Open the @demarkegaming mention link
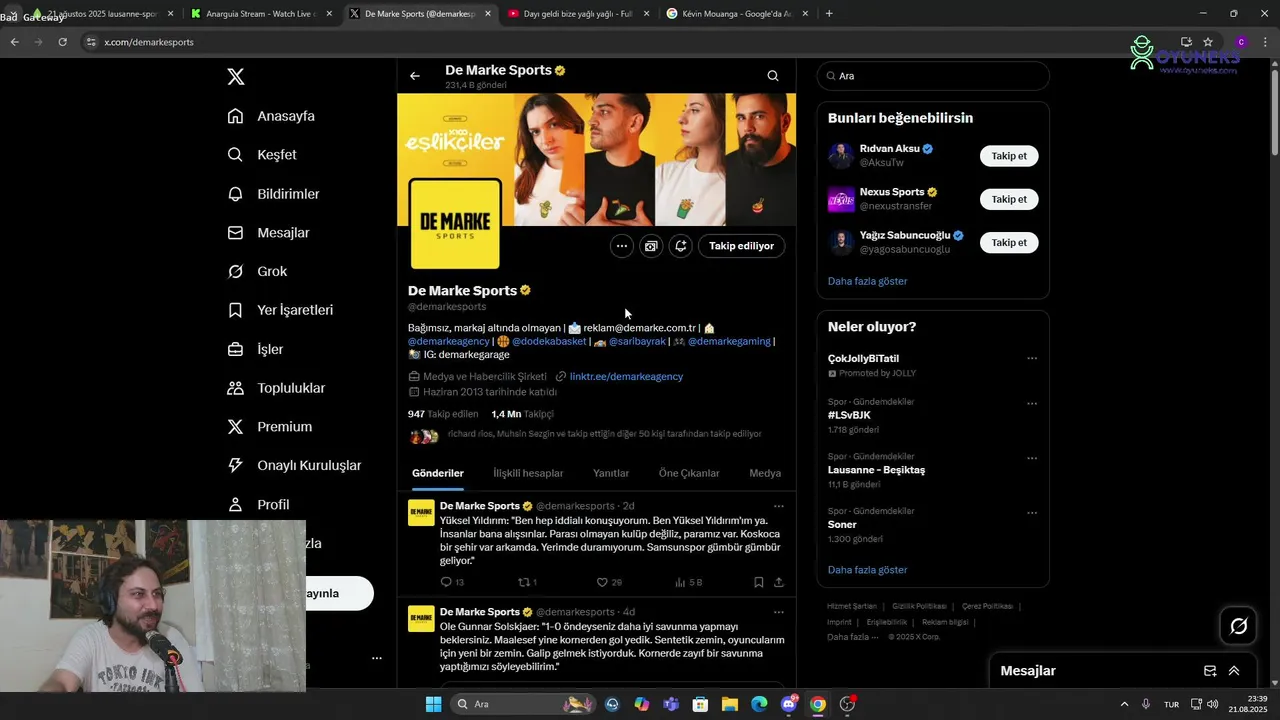The height and width of the screenshot is (720, 1280). click(x=729, y=342)
